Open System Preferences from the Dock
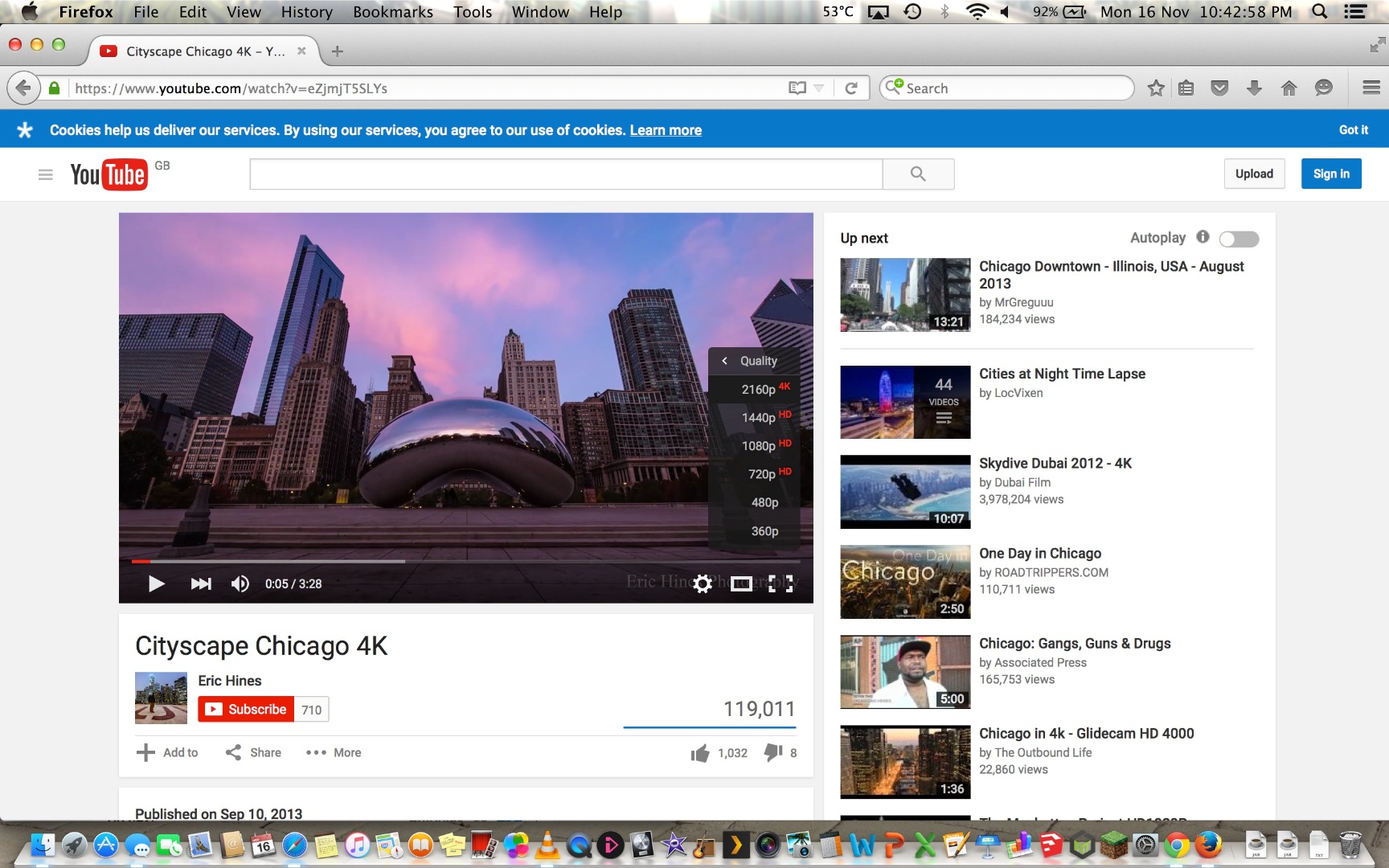Screen dimensions: 1389x868 point(1145,845)
